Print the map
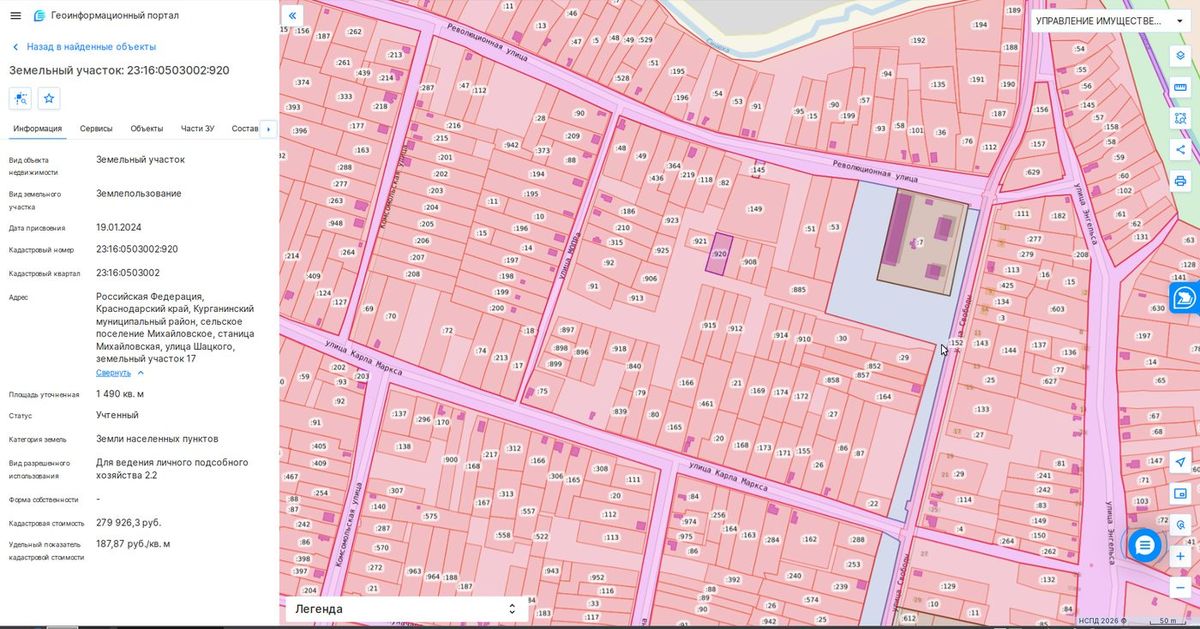Image resolution: width=1200 pixels, height=629 pixels. tap(1180, 181)
